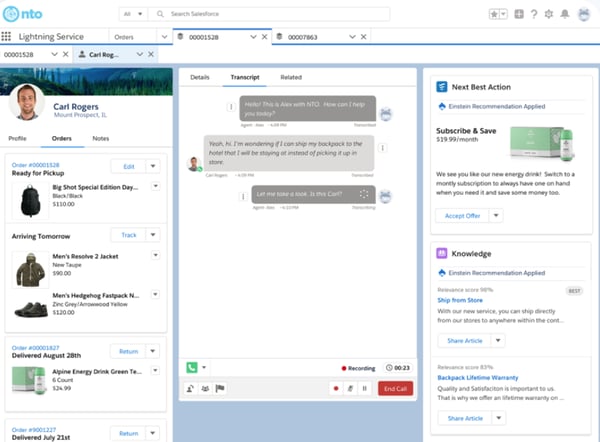This screenshot has width=600, height=442.
Task: Open the Ship from Store article link
Action: (461, 298)
